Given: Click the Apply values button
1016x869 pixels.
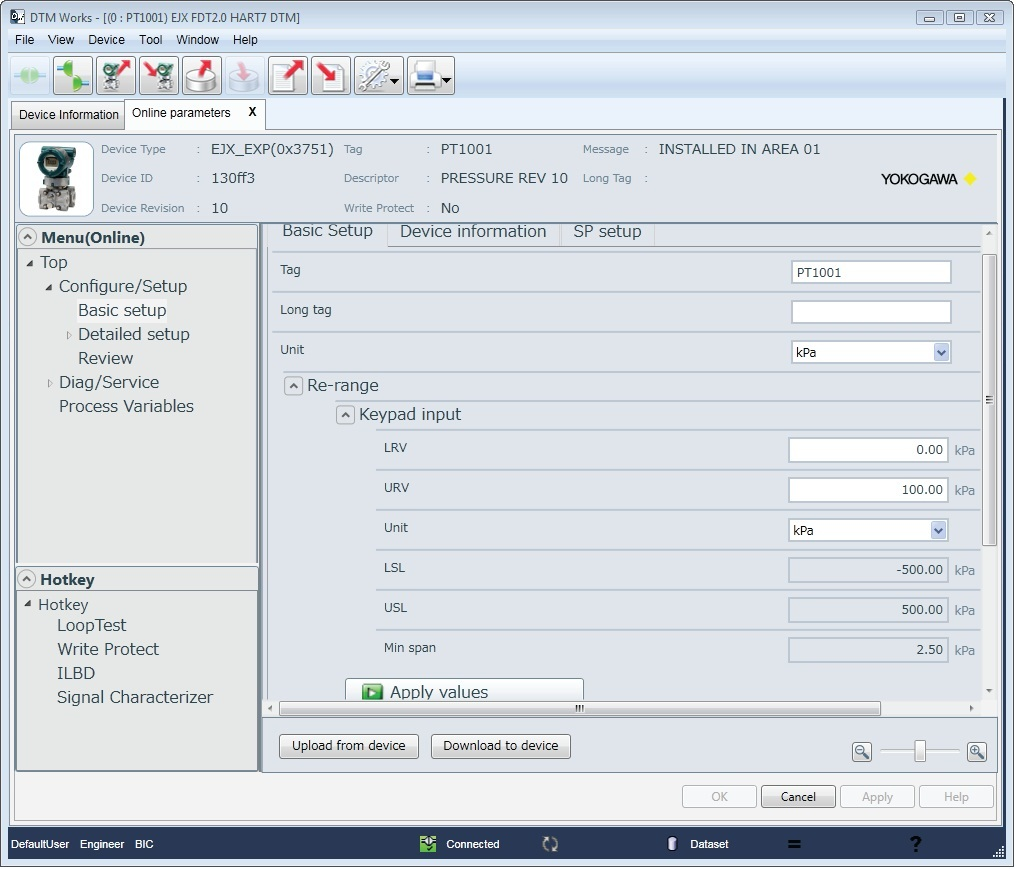Looking at the screenshot, I should pyautogui.click(x=464, y=691).
